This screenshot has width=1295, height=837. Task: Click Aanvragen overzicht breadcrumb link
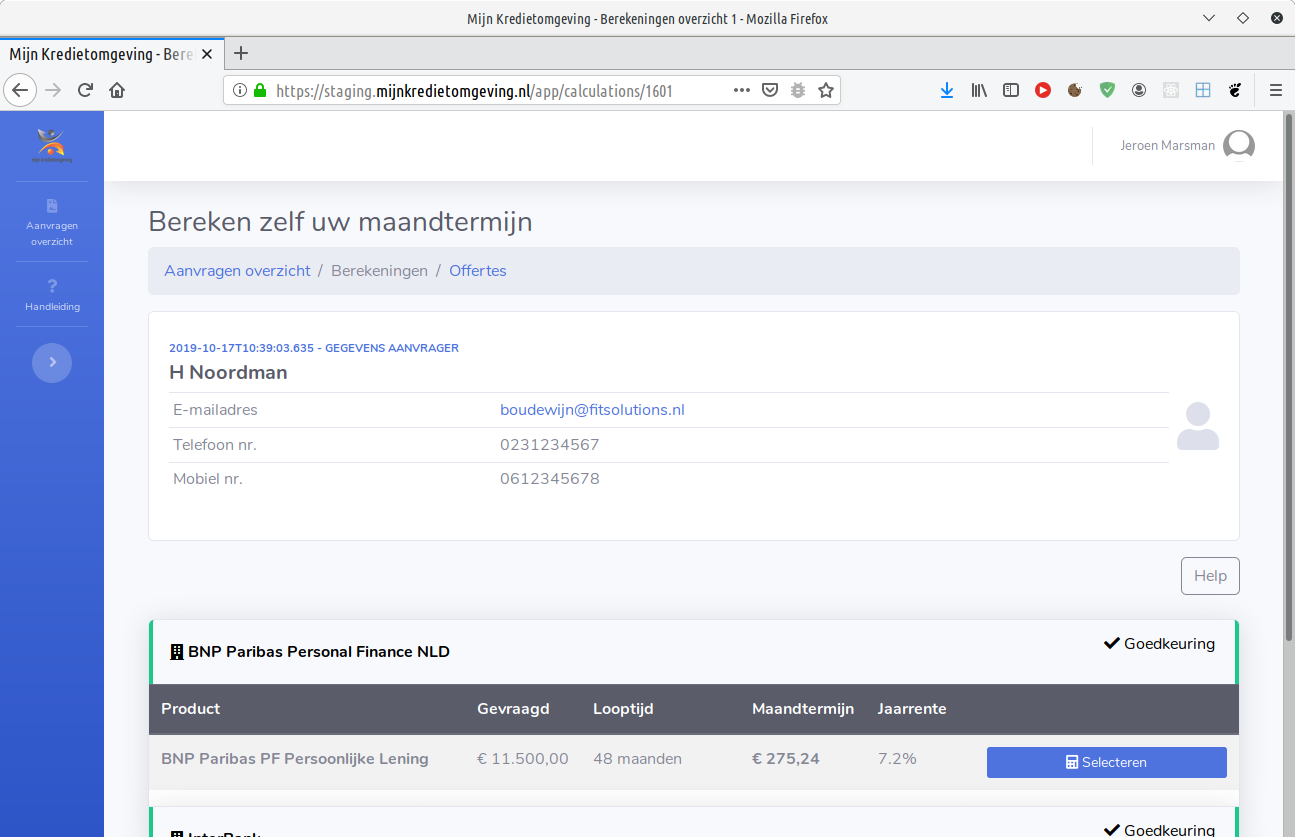237,271
